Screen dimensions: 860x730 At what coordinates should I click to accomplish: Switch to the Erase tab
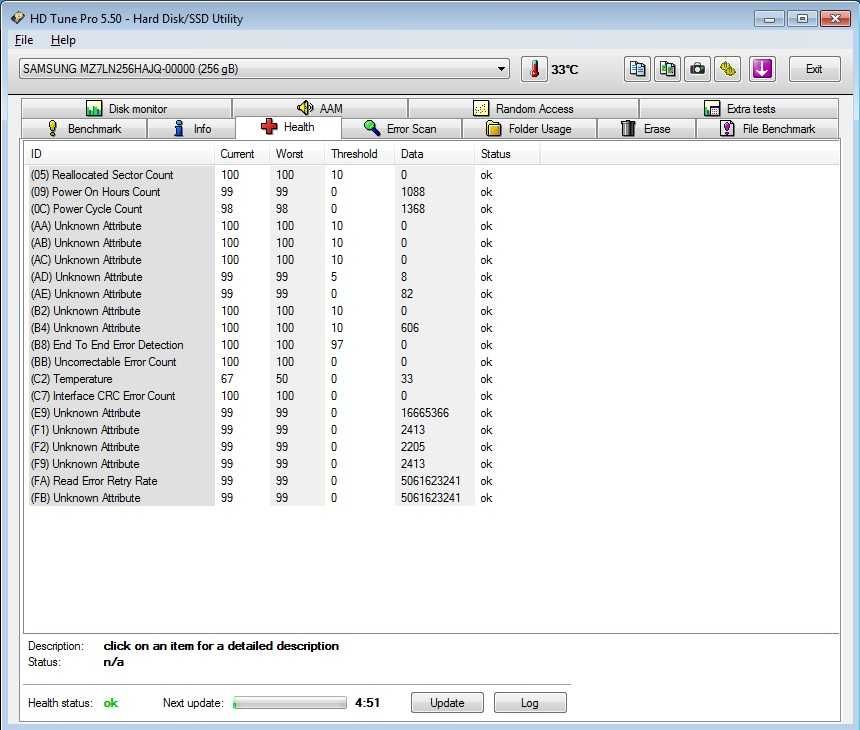(x=646, y=129)
